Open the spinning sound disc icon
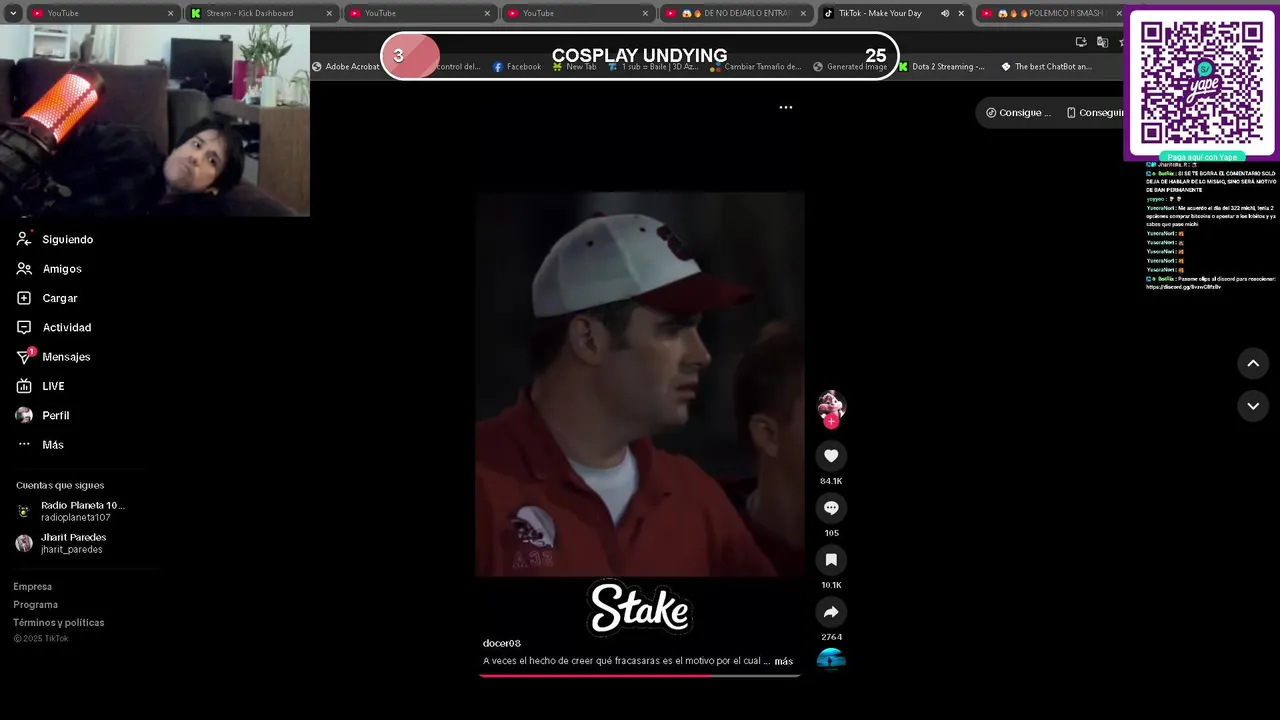Image resolution: width=1280 pixels, height=720 pixels. [831, 658]
